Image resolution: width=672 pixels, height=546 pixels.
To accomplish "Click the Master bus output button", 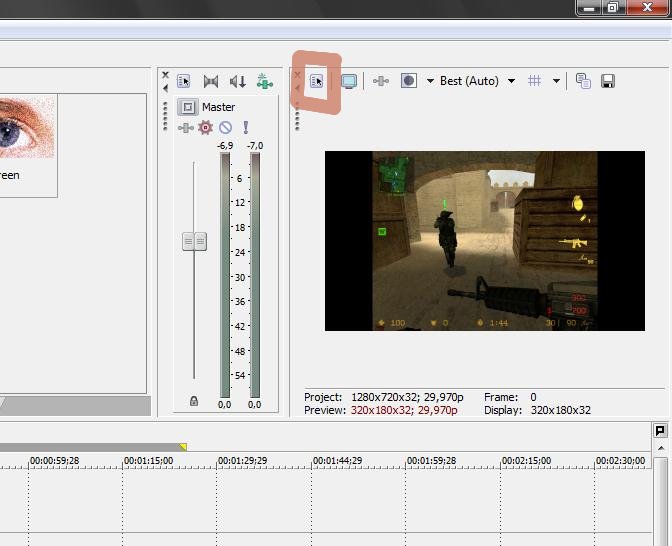I will (188, 107).
